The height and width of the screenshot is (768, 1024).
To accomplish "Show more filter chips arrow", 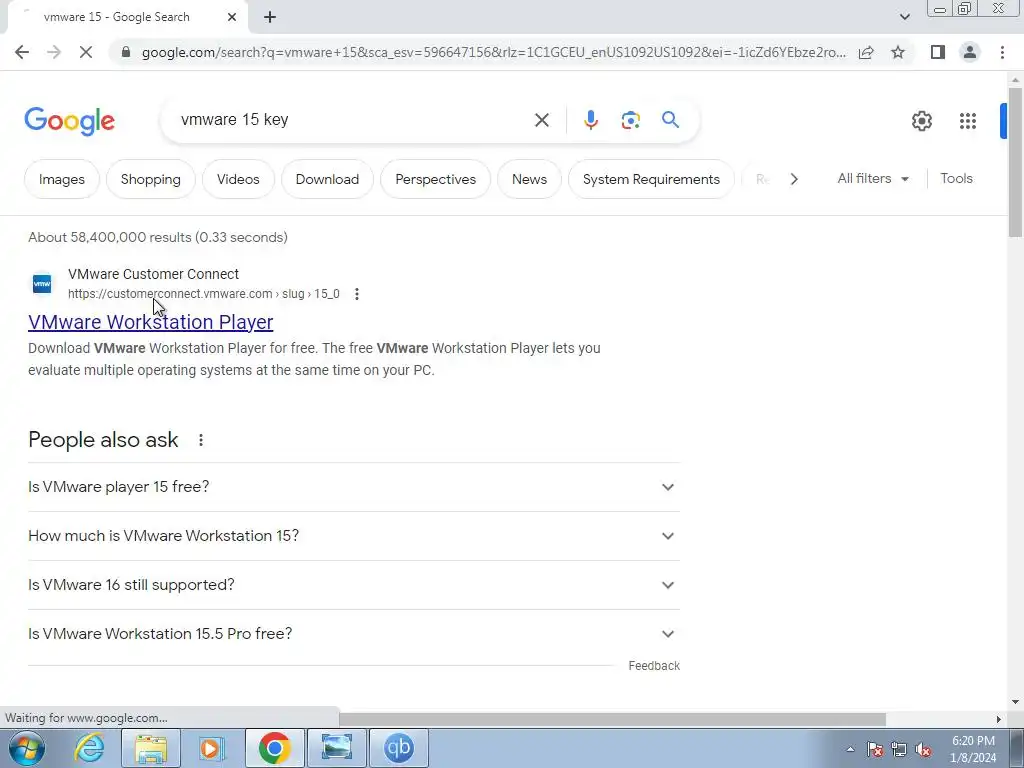I will click(x=793, y=179).
